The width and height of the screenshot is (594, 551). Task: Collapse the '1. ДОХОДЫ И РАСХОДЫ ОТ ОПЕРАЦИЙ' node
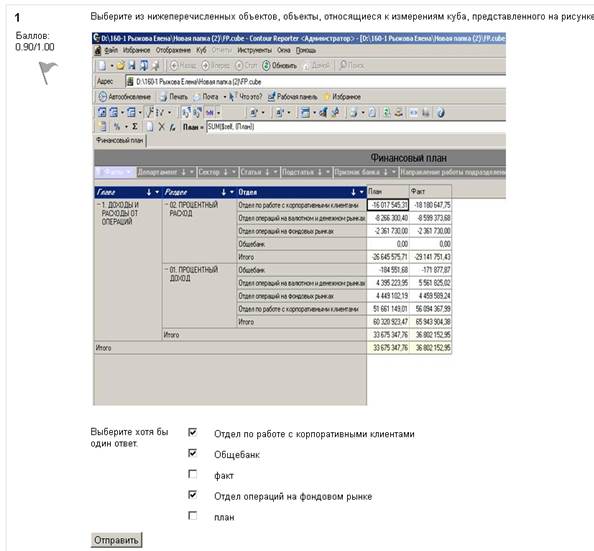pos(98,205)
